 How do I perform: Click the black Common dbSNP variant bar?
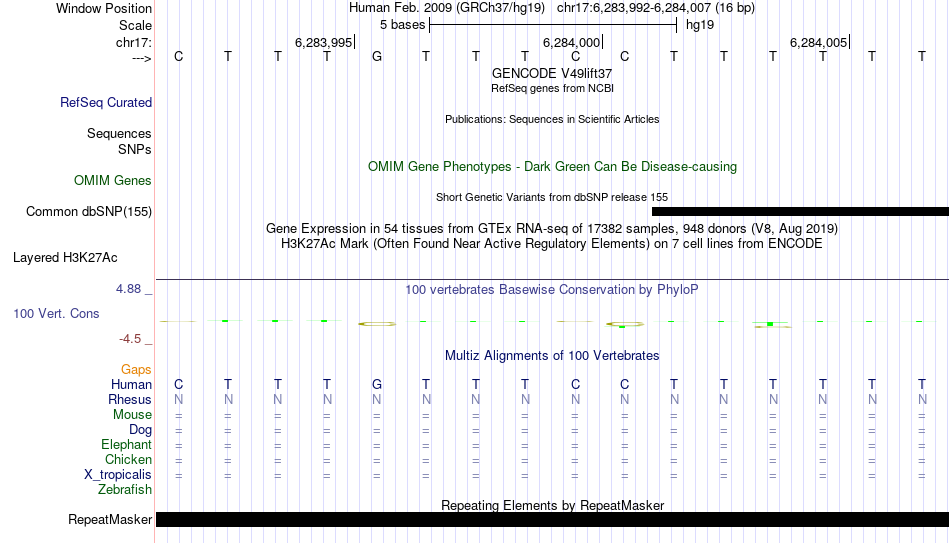pyautogui.click(x=800, y=212)
